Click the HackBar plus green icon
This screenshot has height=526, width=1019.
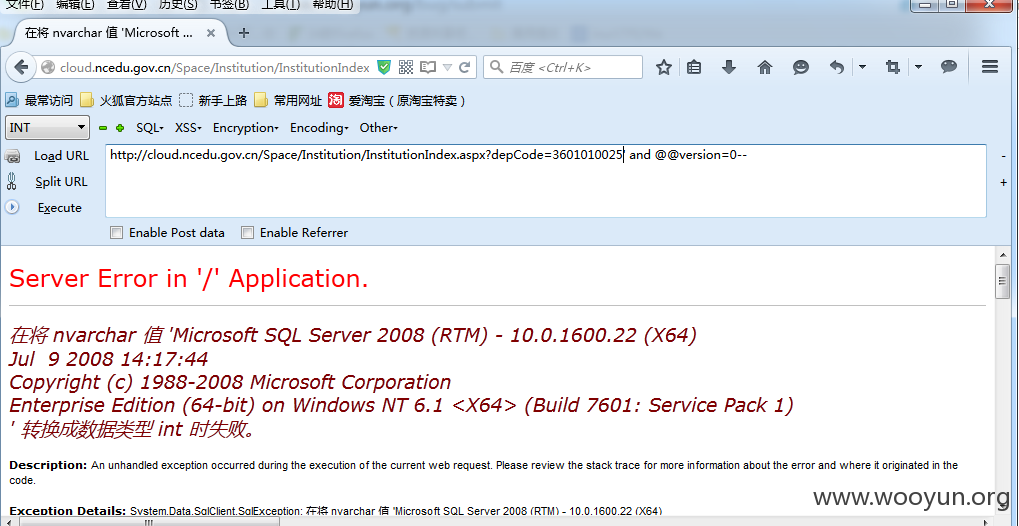pos(120,128)
